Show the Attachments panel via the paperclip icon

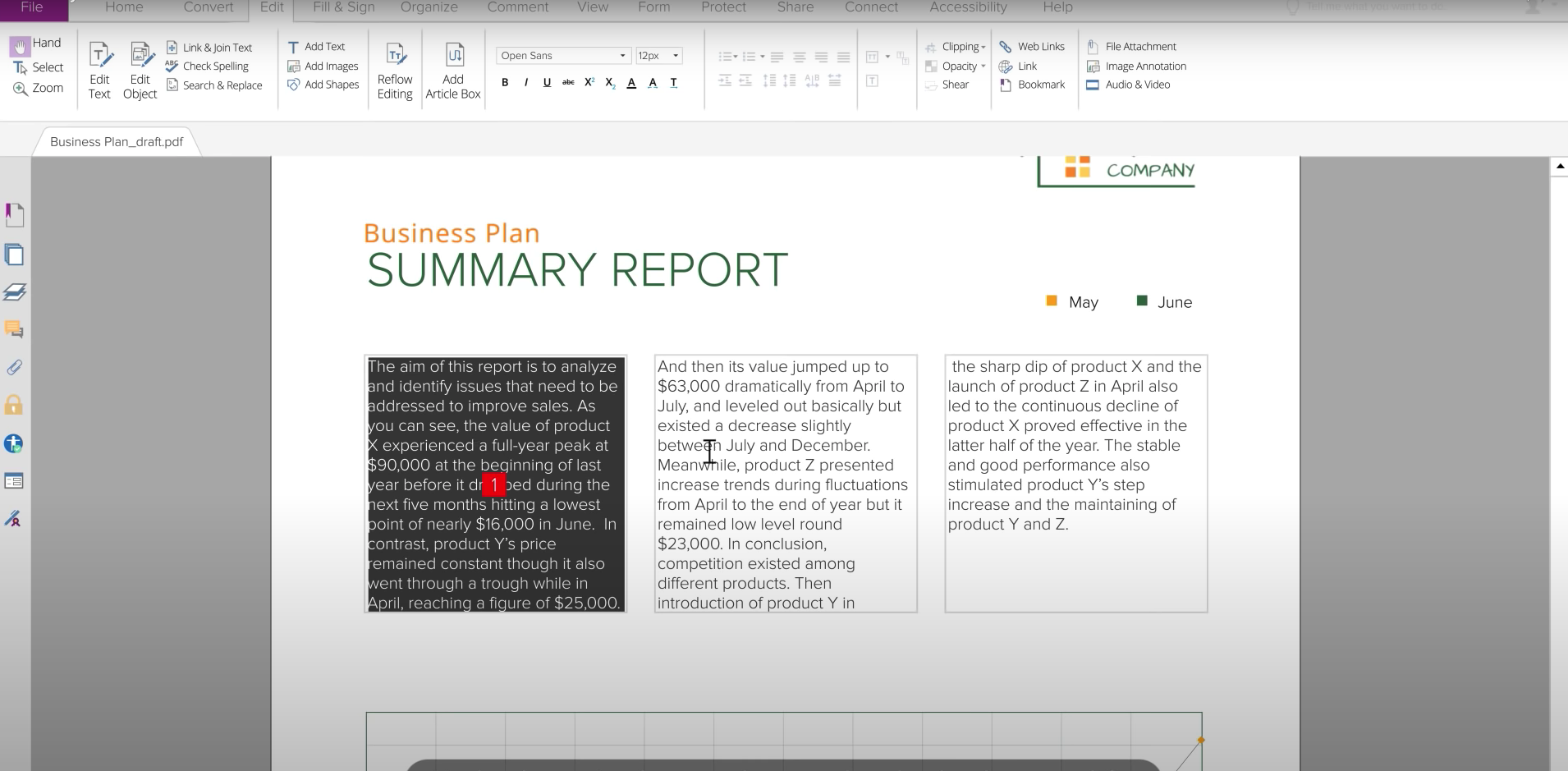point(15,367)
